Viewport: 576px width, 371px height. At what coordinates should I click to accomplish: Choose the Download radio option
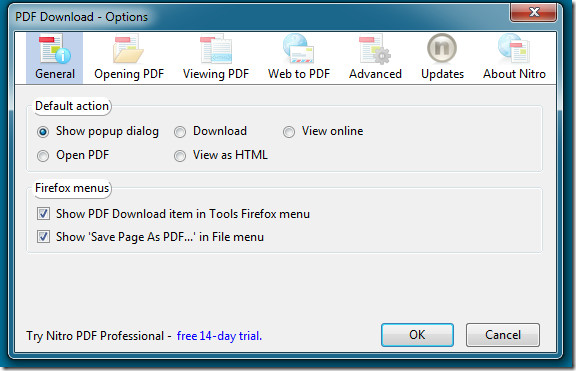tap(180, 132)
